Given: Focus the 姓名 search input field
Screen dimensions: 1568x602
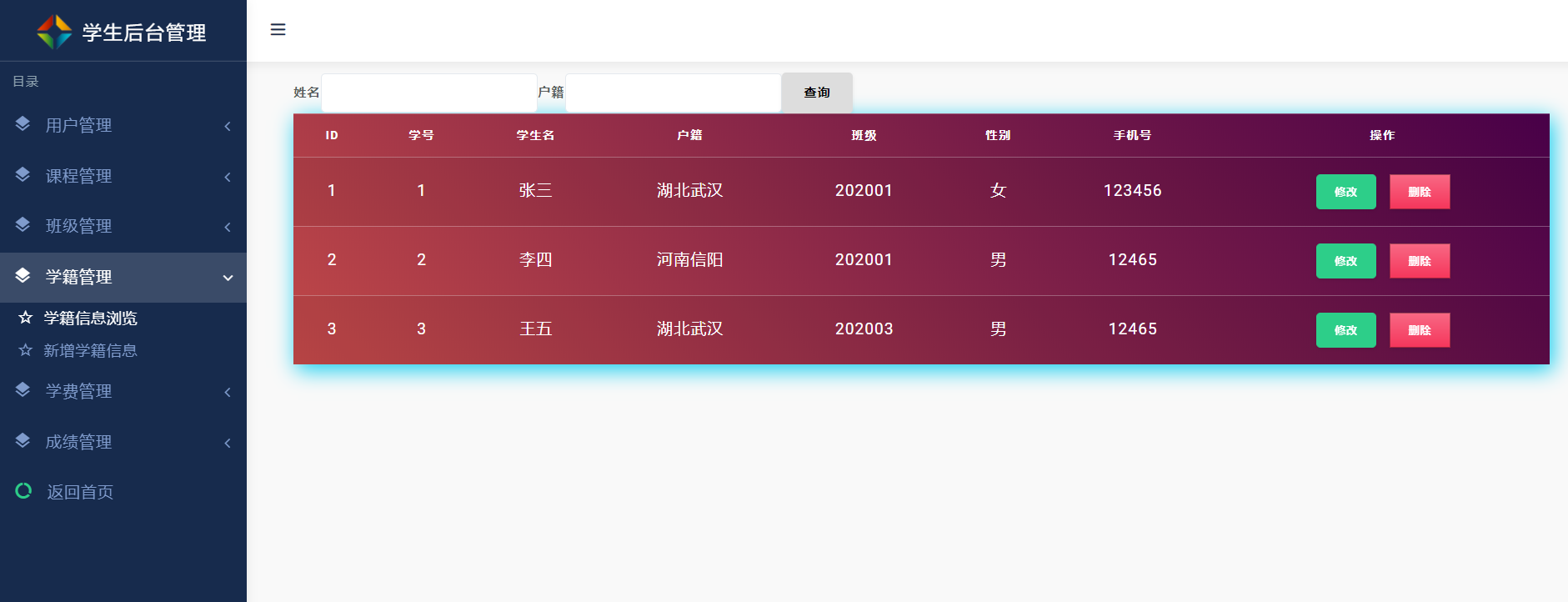Looking at the screenshot, I should pos(428,93).
